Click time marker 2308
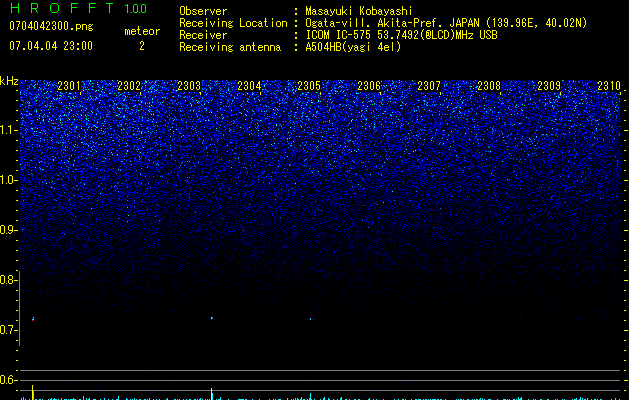 point(489,86)
